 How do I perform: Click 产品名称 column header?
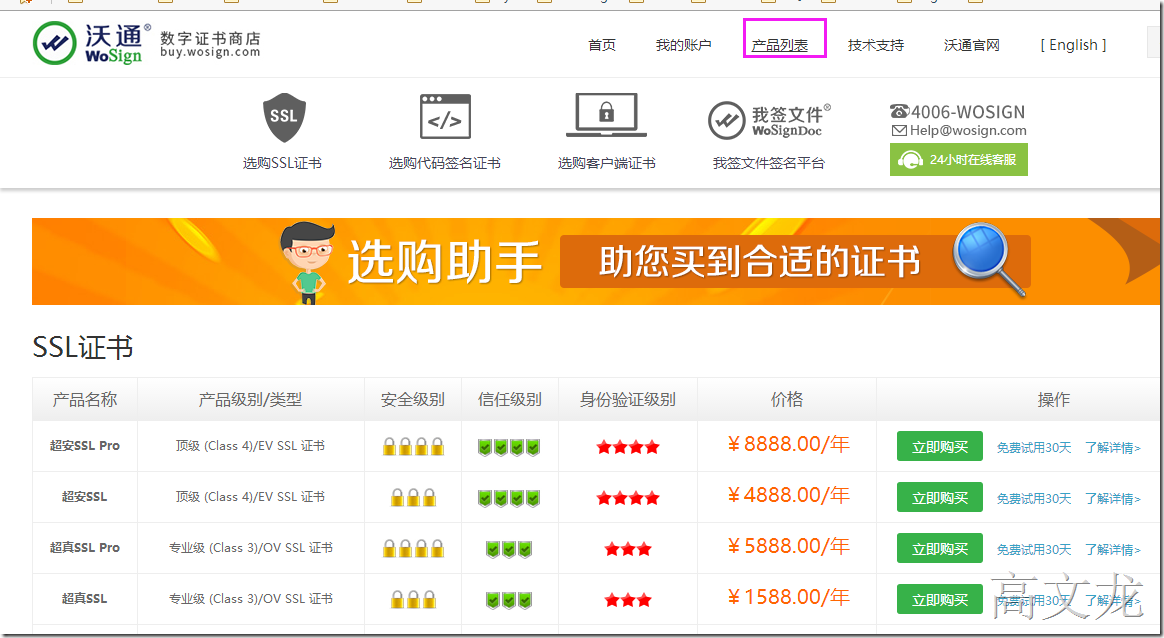(x=85, y=400)
